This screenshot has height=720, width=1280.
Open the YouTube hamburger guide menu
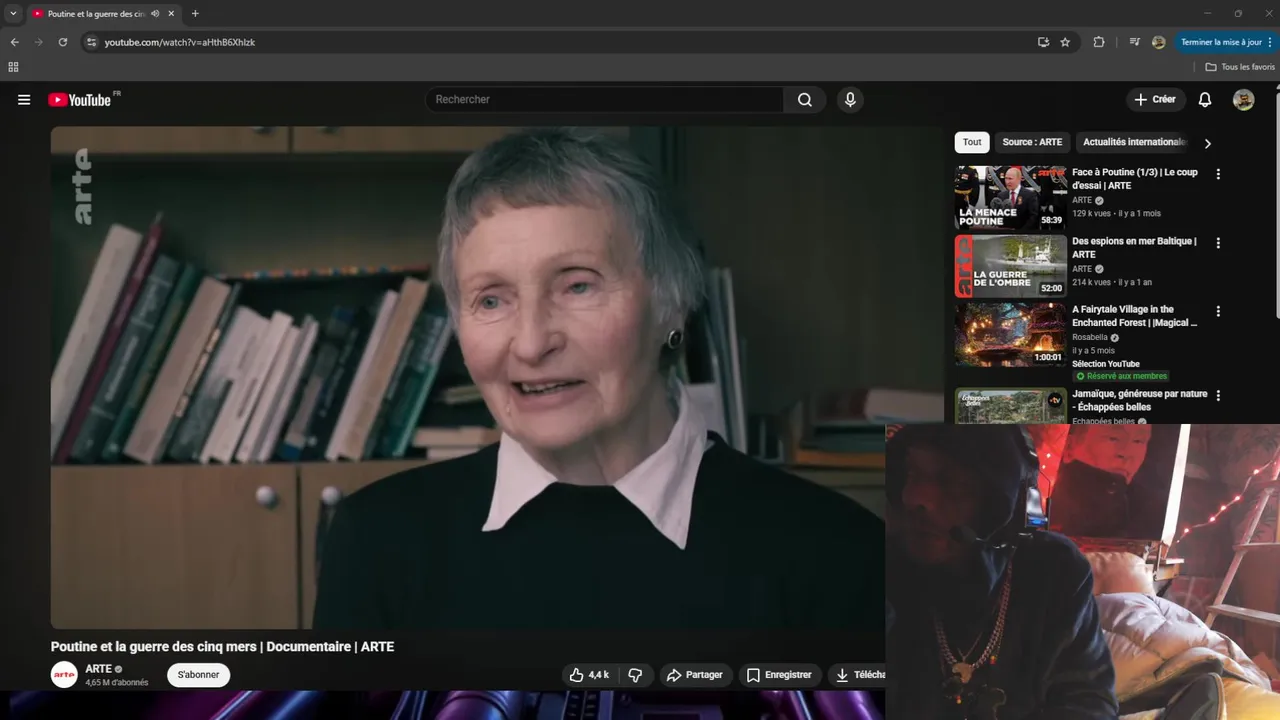[24, 100]
